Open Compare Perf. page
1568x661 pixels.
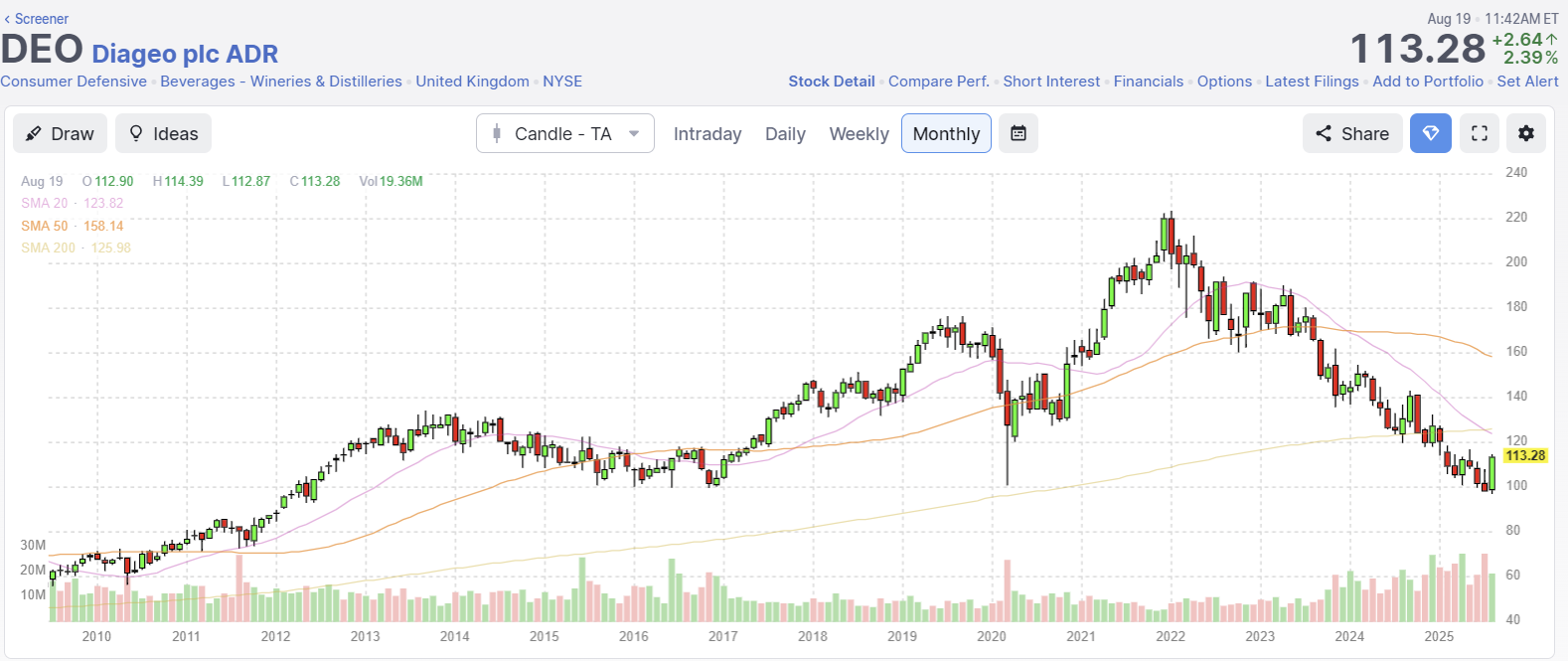[939, 82]
